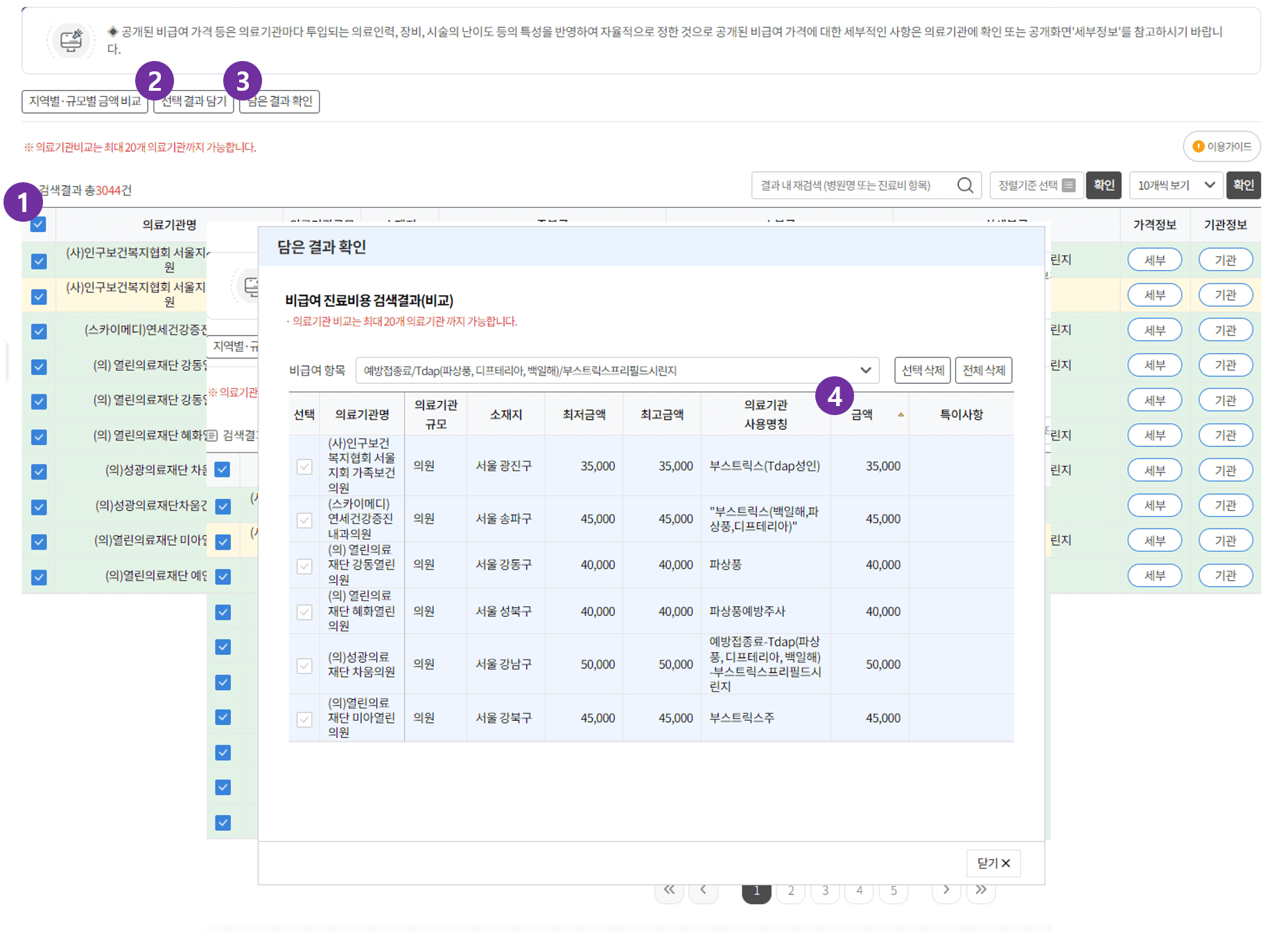Click inside the 결과 내 재검색 search field
This screenshot has height=932, width=1288.
853,185
